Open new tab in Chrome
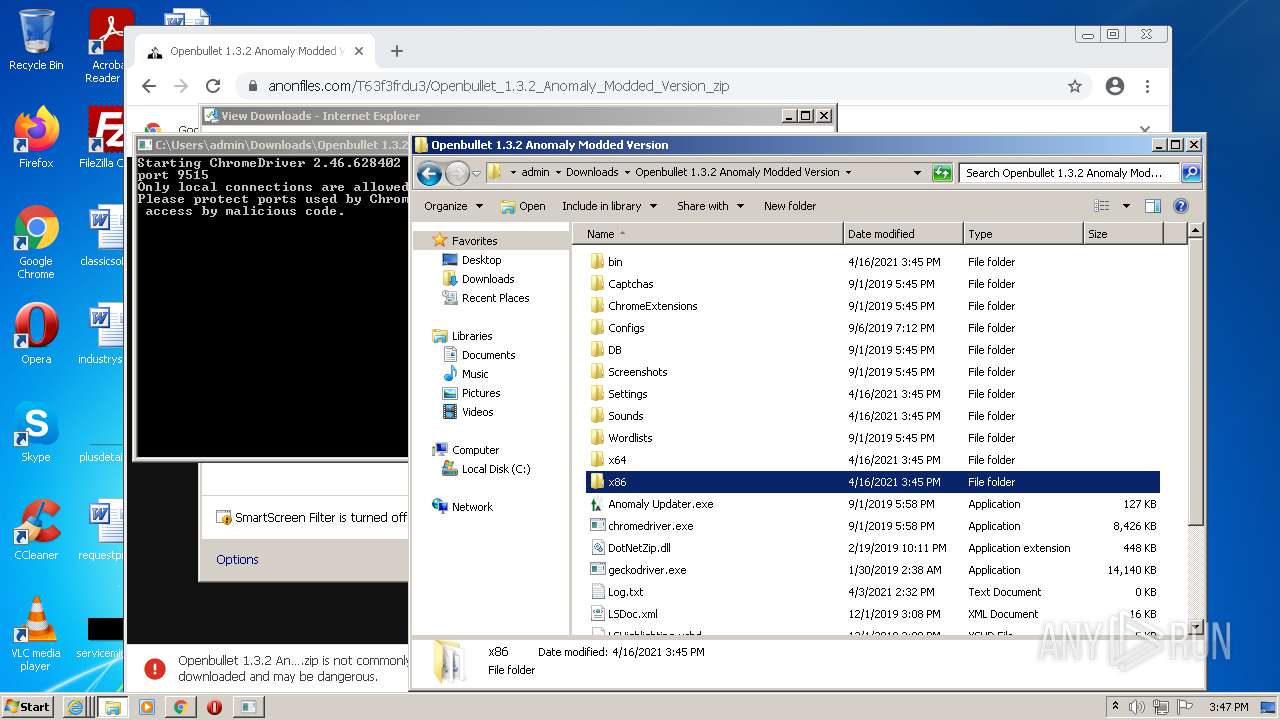 tap(397, 51)
